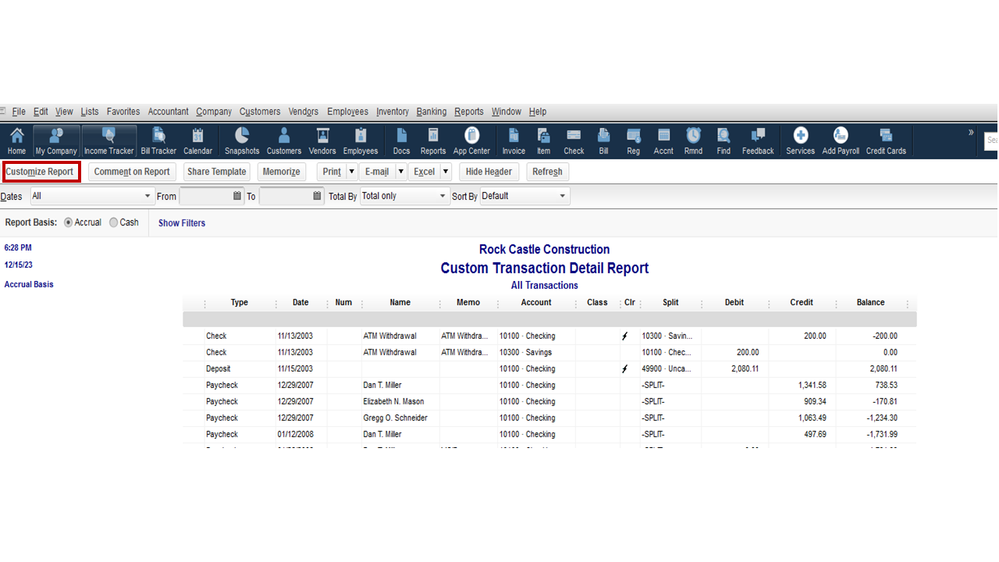
Task: Open the Reports menu
Action: click(x=469, y=112)
